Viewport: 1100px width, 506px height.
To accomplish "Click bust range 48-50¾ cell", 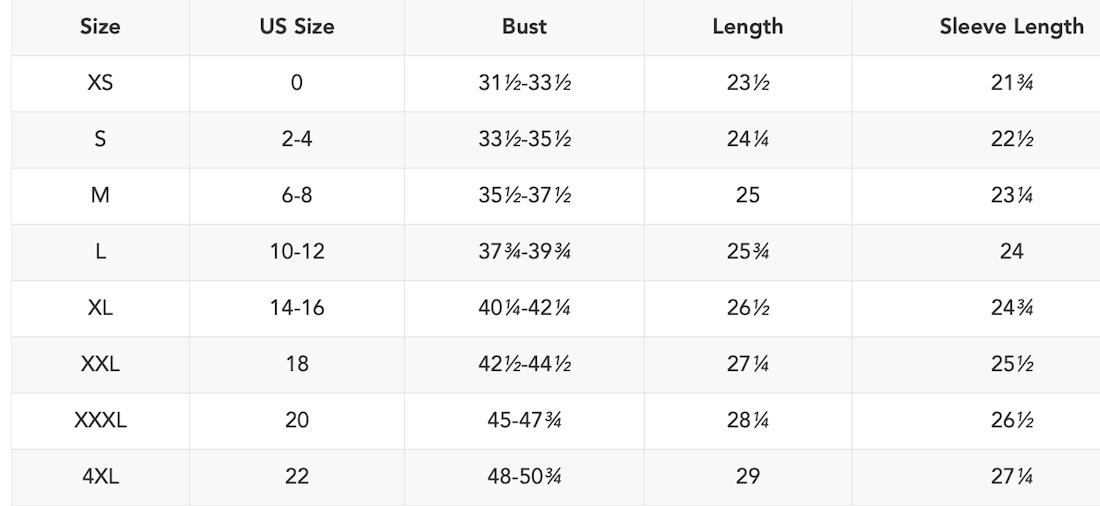I will [524, 476].
